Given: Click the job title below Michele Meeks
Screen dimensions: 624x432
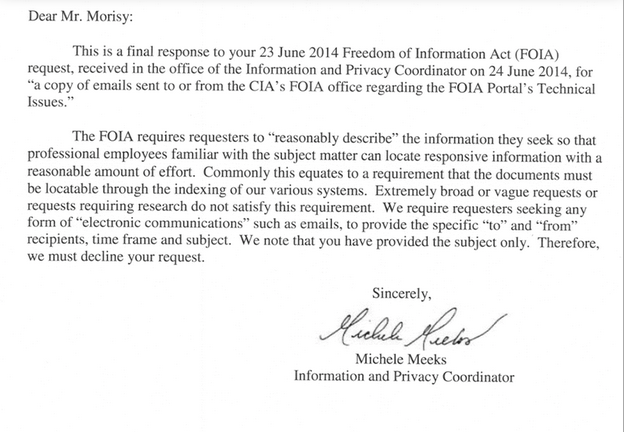Looking at the screenshot, I should point(403,377).
